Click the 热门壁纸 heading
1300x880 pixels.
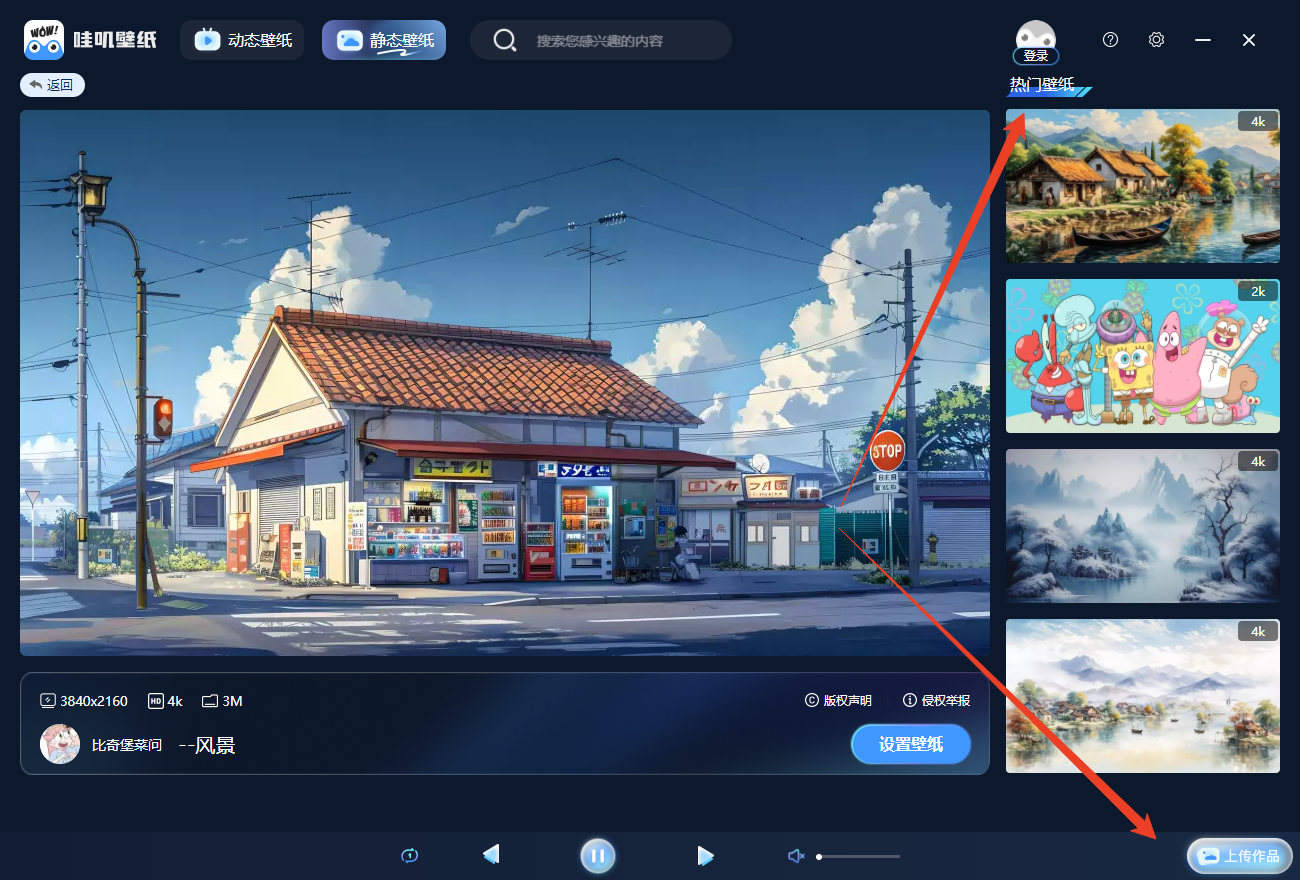tap(1042, 84)
